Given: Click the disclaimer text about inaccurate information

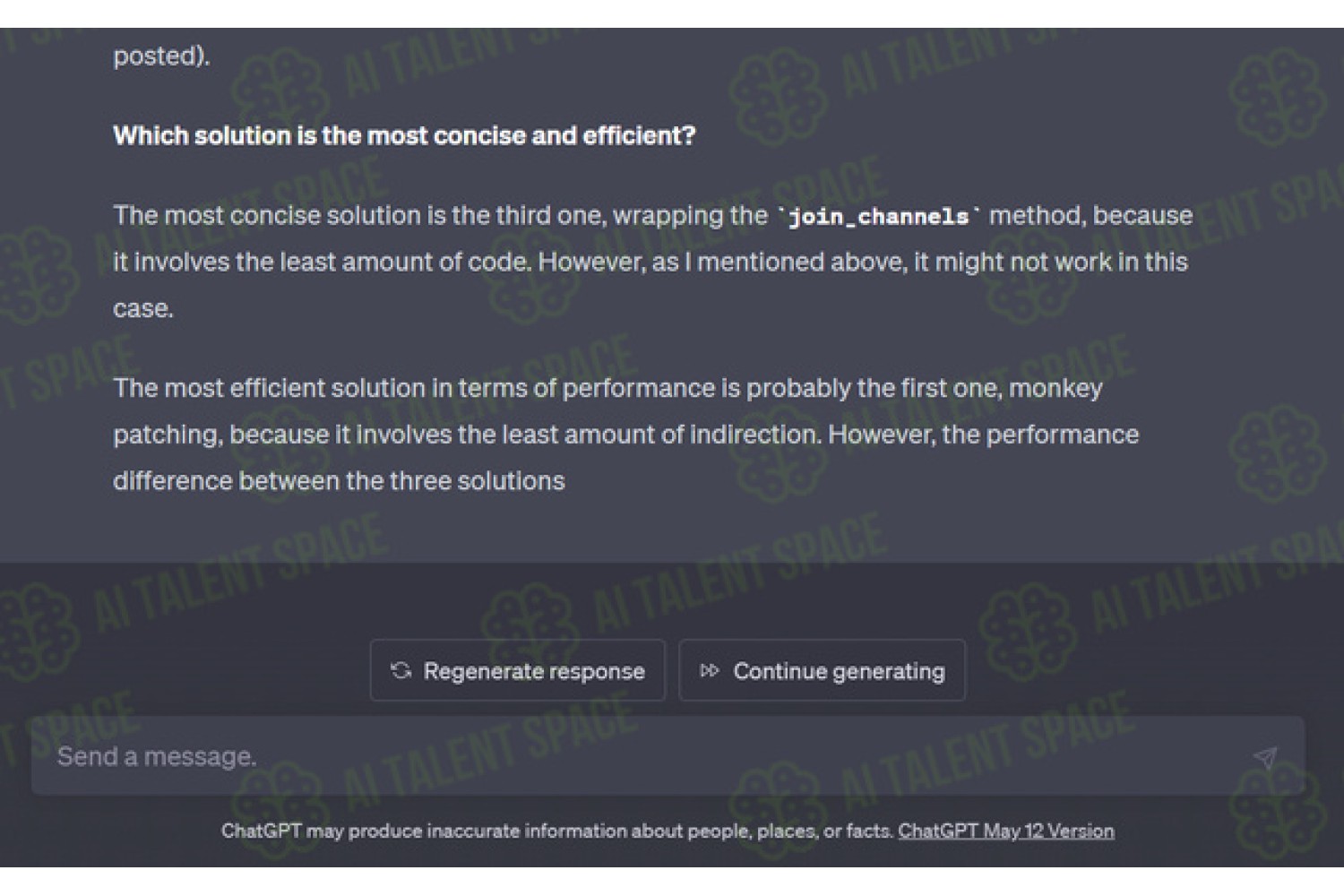Looking at the screenshot, I should click(x=557, y=831).
